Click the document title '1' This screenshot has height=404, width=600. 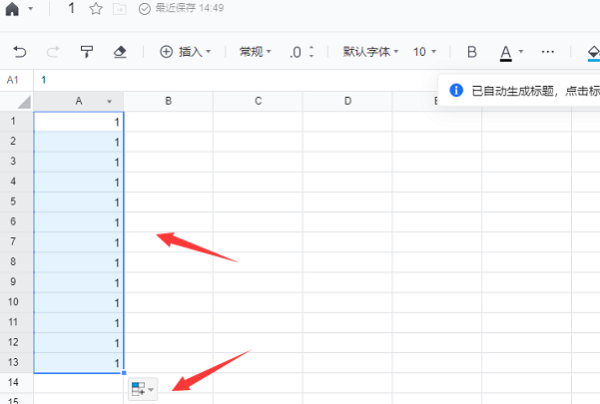pyautogui.click(x=71, y=8)
